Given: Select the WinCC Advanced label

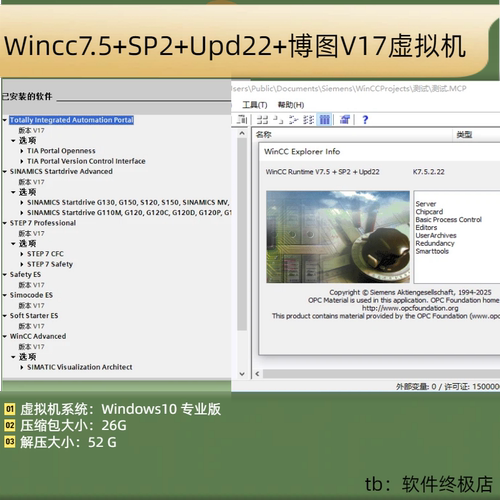Looking at the screenshot, I should (x=38, y=336).
